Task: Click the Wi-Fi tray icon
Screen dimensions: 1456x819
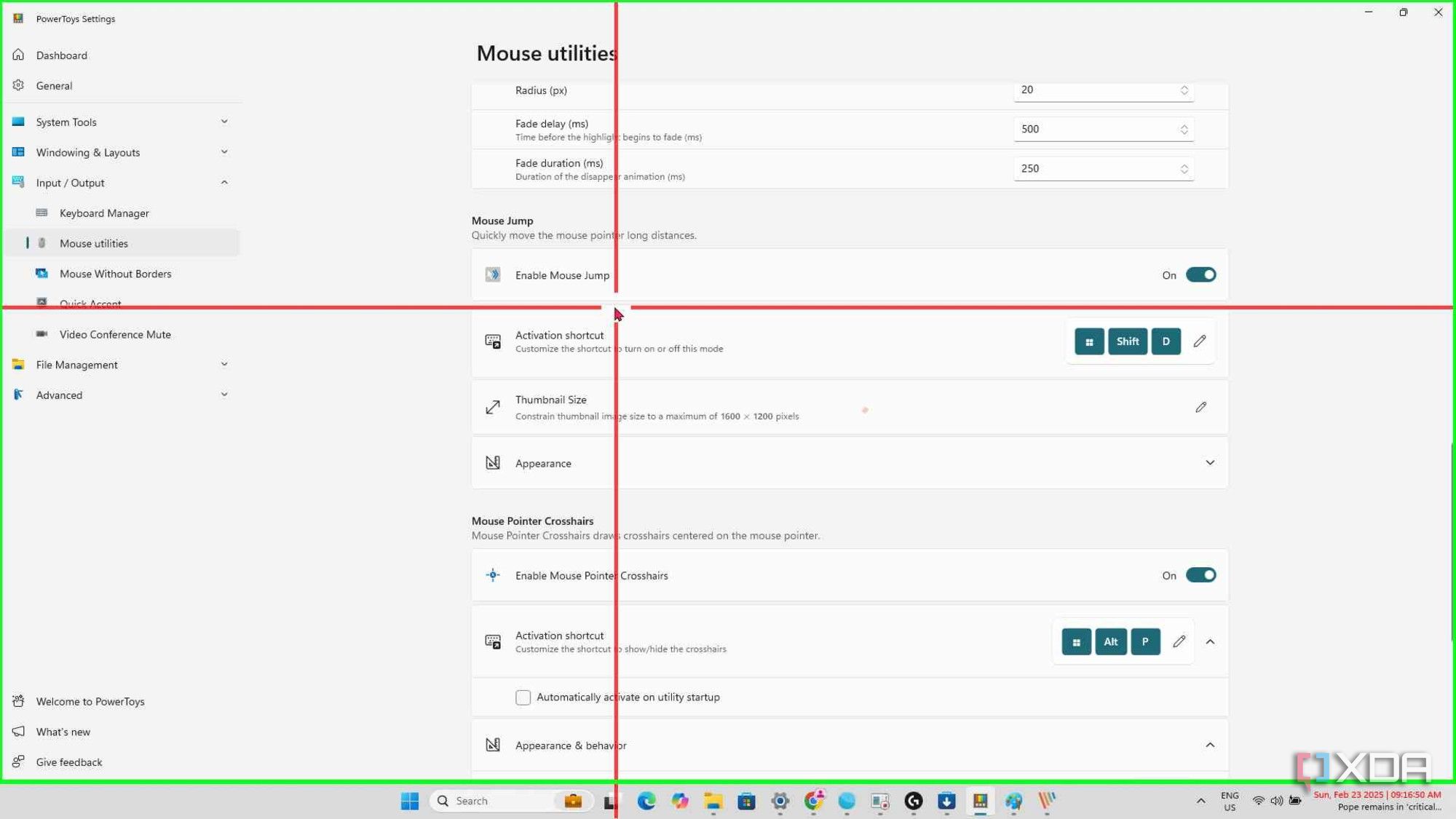Action: (1258, 802)
